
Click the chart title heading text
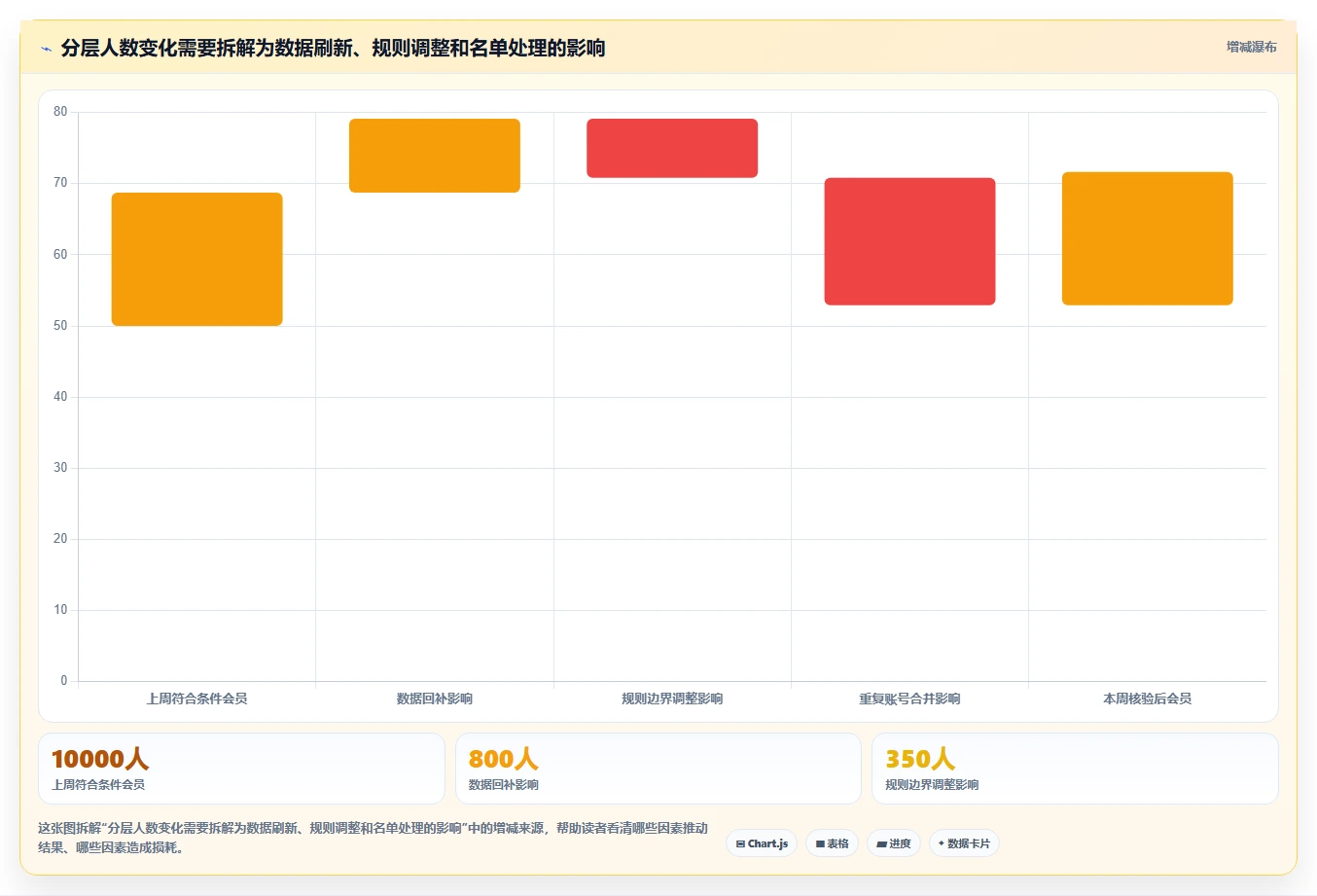click(333, 48)
